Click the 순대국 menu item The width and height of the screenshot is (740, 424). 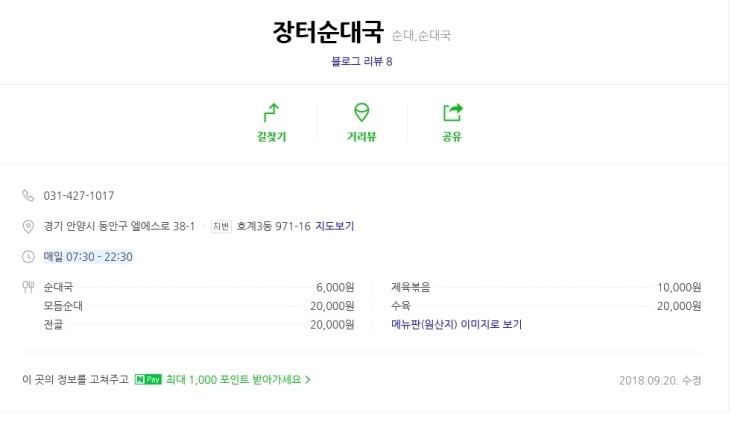point(58,287)
